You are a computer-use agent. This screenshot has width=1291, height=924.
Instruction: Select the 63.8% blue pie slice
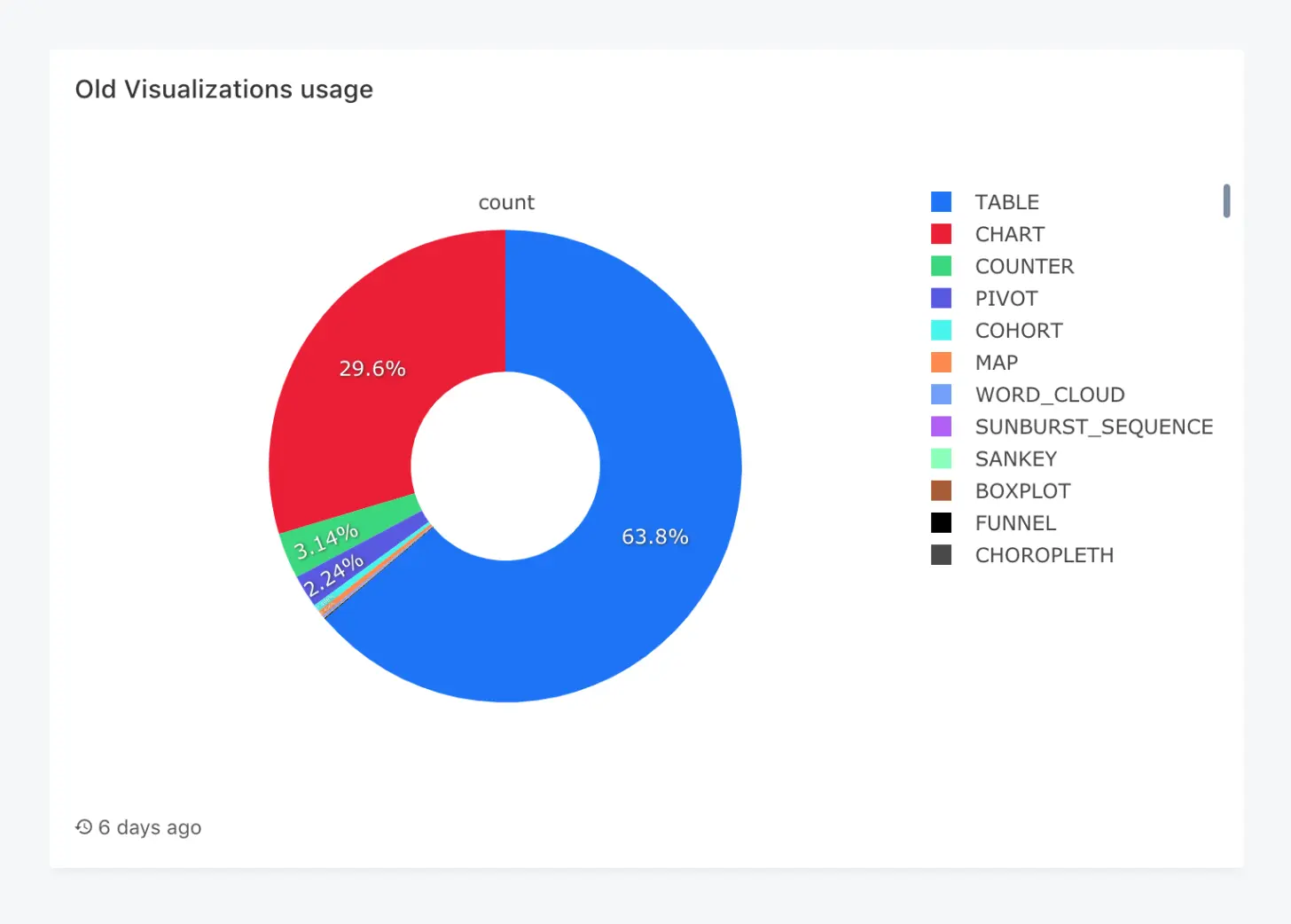(656, 536)
